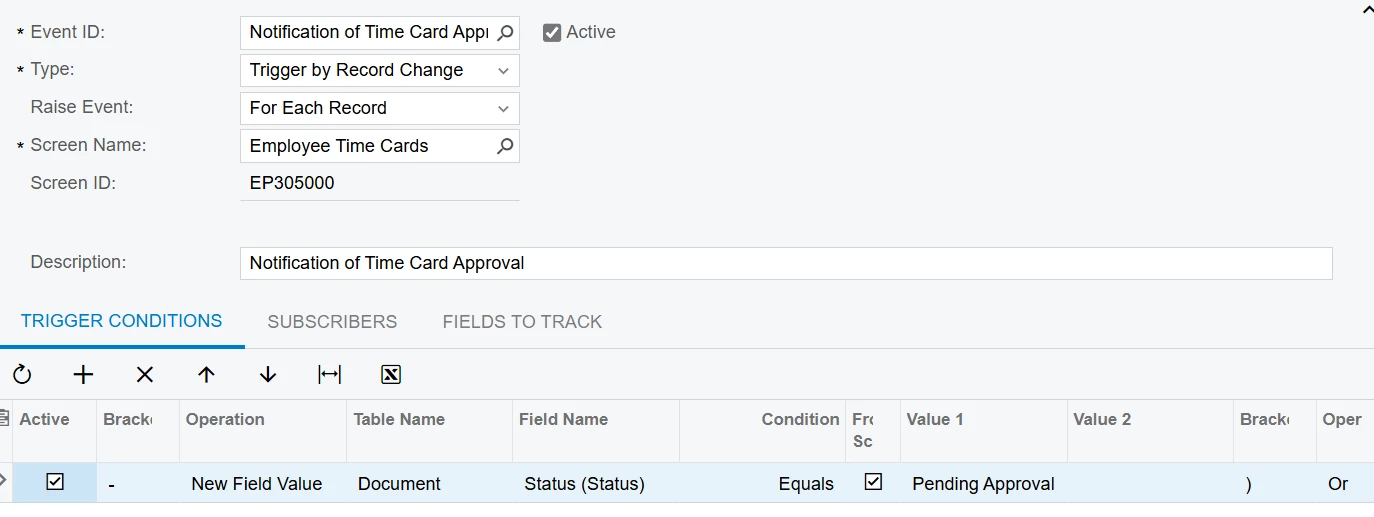Click the Refresh icon in grid toolbar

(22, 375)
